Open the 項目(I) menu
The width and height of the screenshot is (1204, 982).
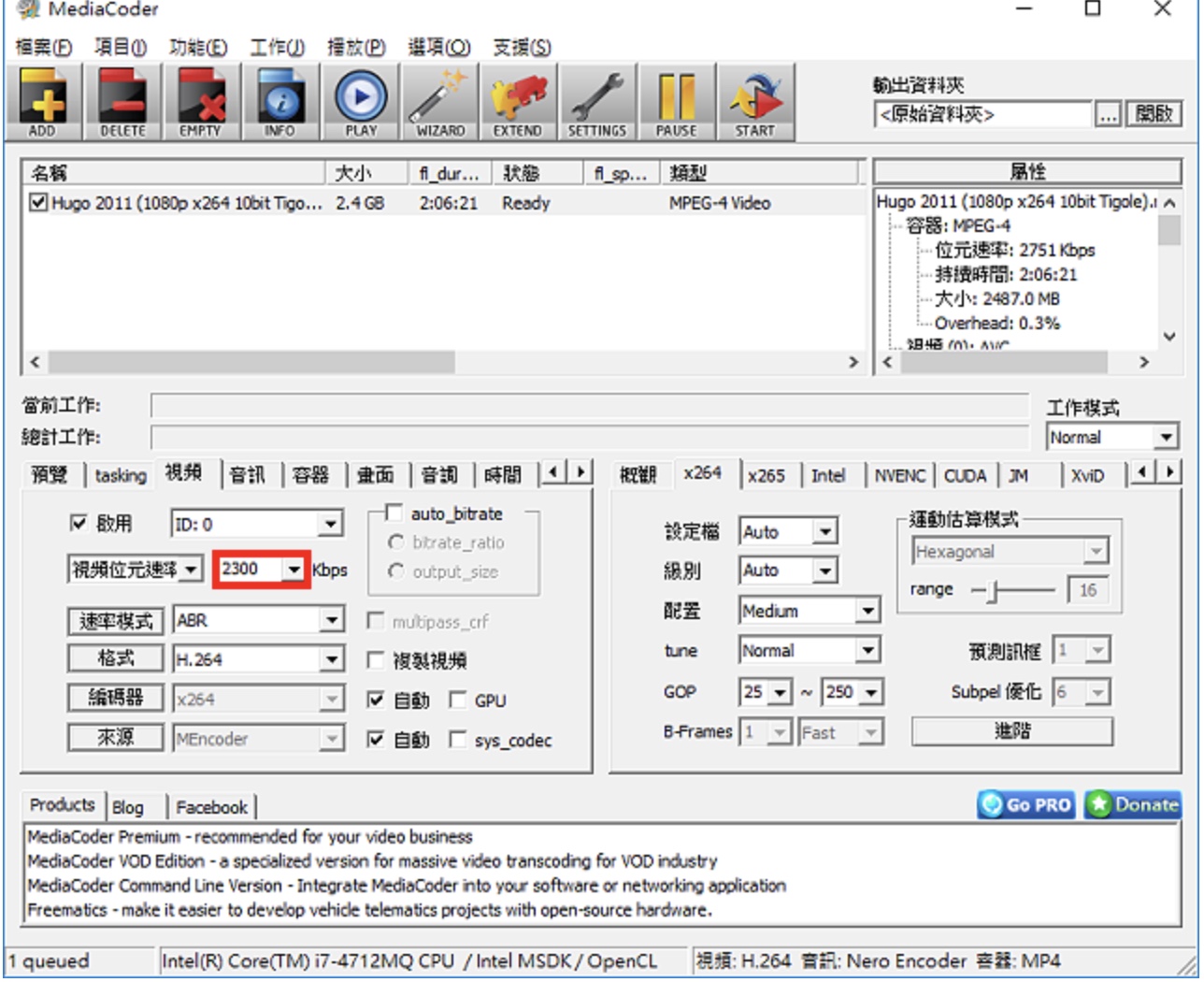pos(121,47)
